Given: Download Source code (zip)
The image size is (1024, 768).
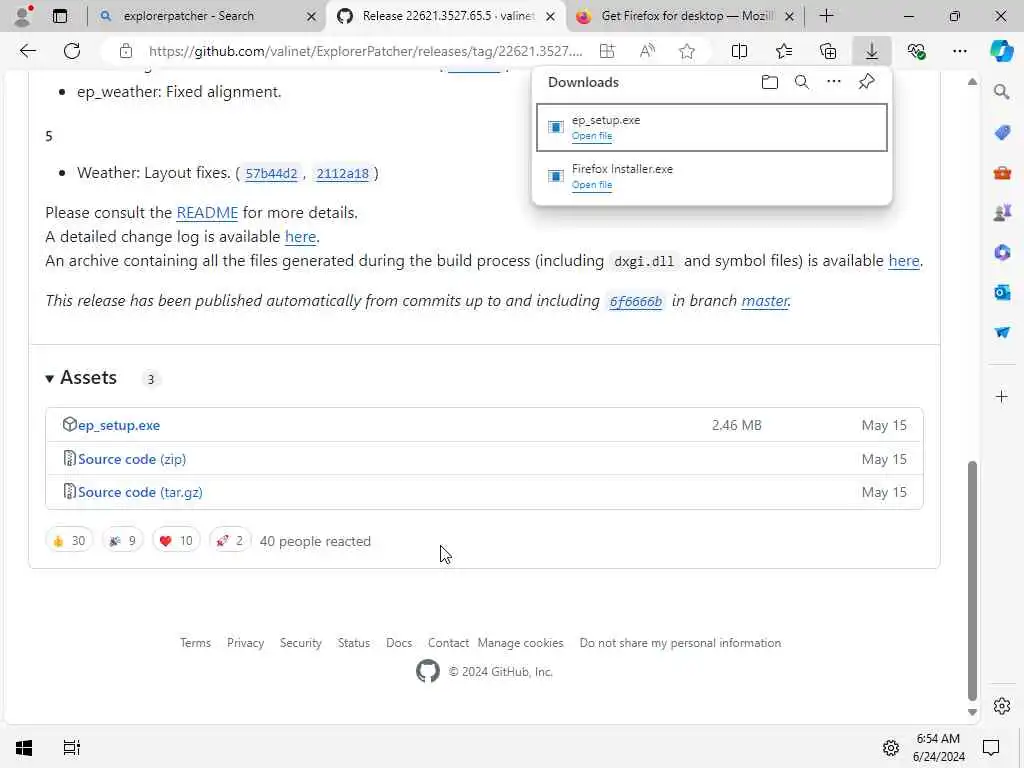Looking at the screenshot, I should pyautogui.click(x=132, y=459).
